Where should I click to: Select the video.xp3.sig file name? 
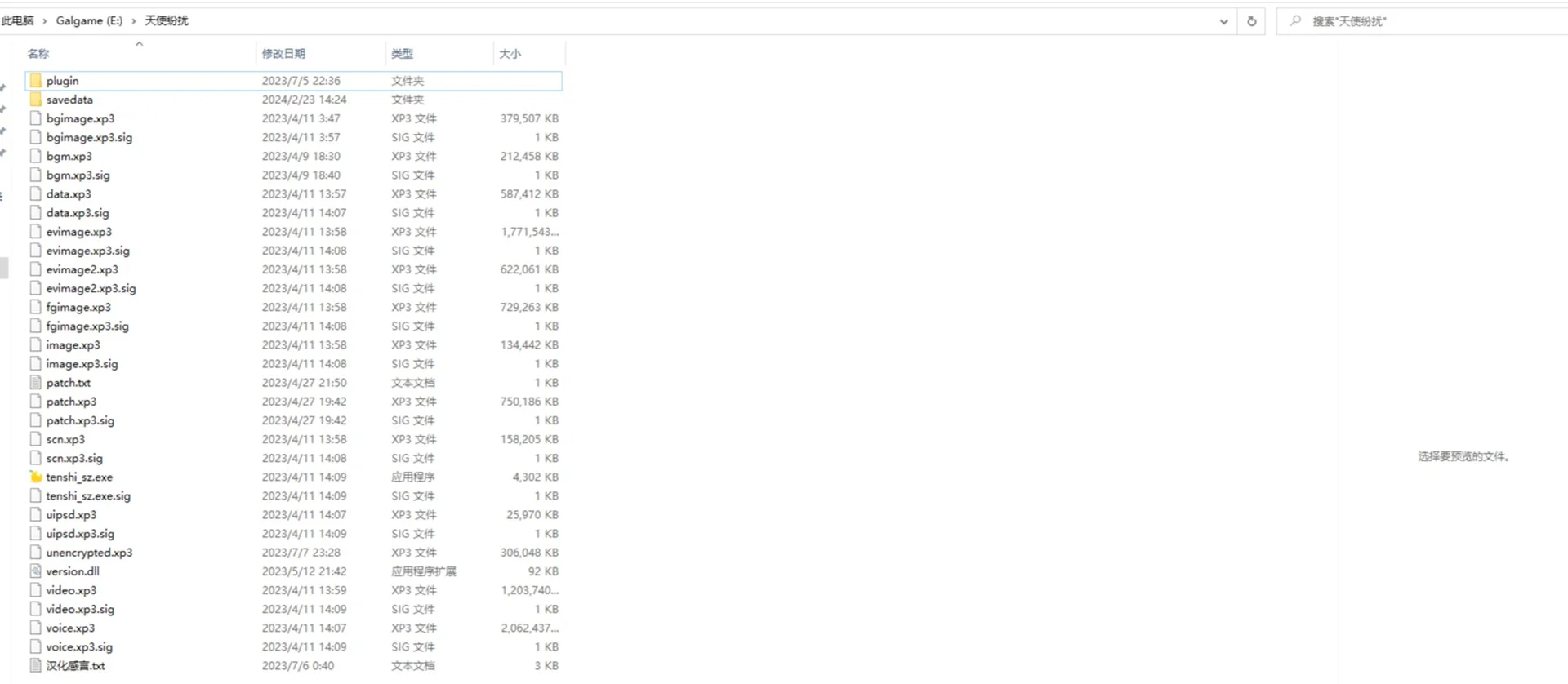(80, 609)
